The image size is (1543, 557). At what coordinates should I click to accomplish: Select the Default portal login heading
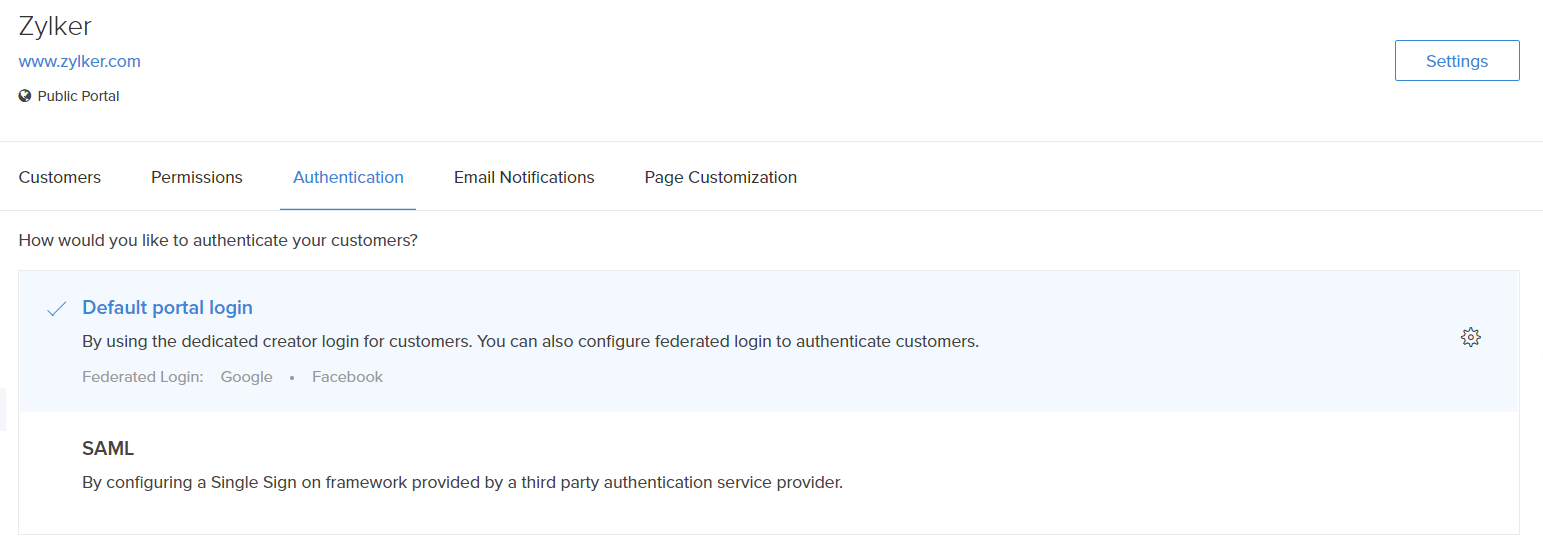coord(167,308)
